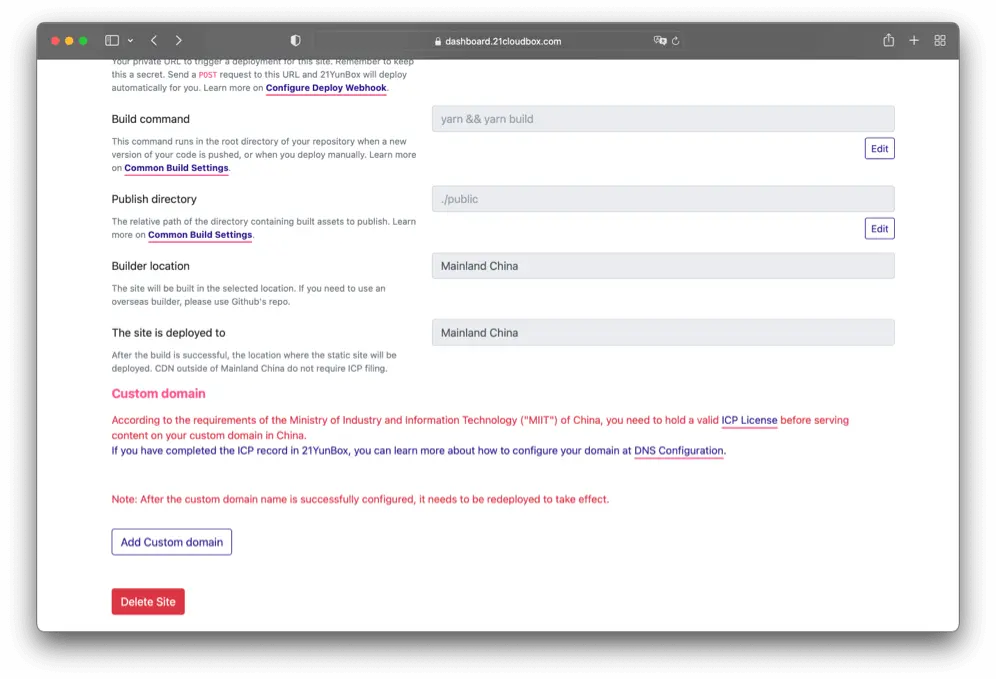
Task: Select the yarn build command field
Action: point(663,119)
